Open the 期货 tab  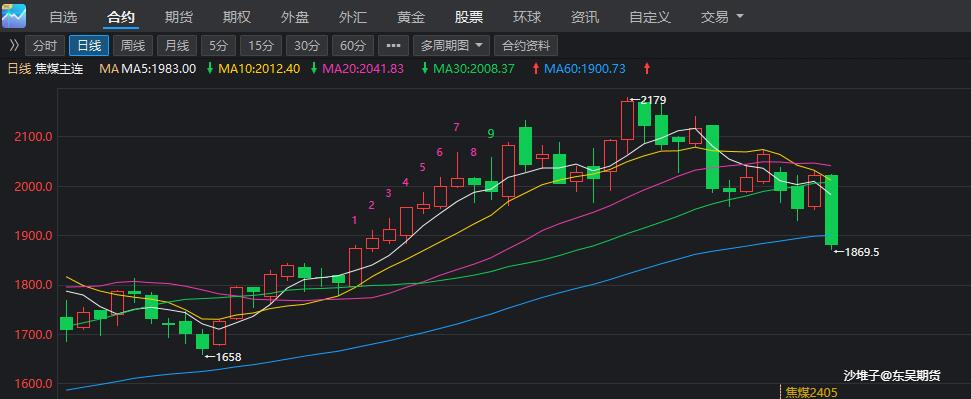(x=179, y=17)
